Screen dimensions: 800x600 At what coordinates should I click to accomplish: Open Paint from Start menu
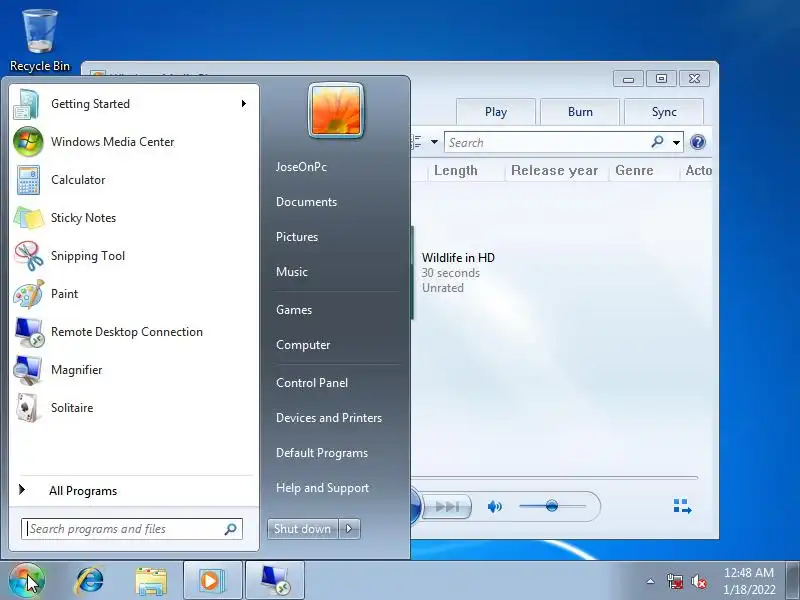(x=134, y=294)
